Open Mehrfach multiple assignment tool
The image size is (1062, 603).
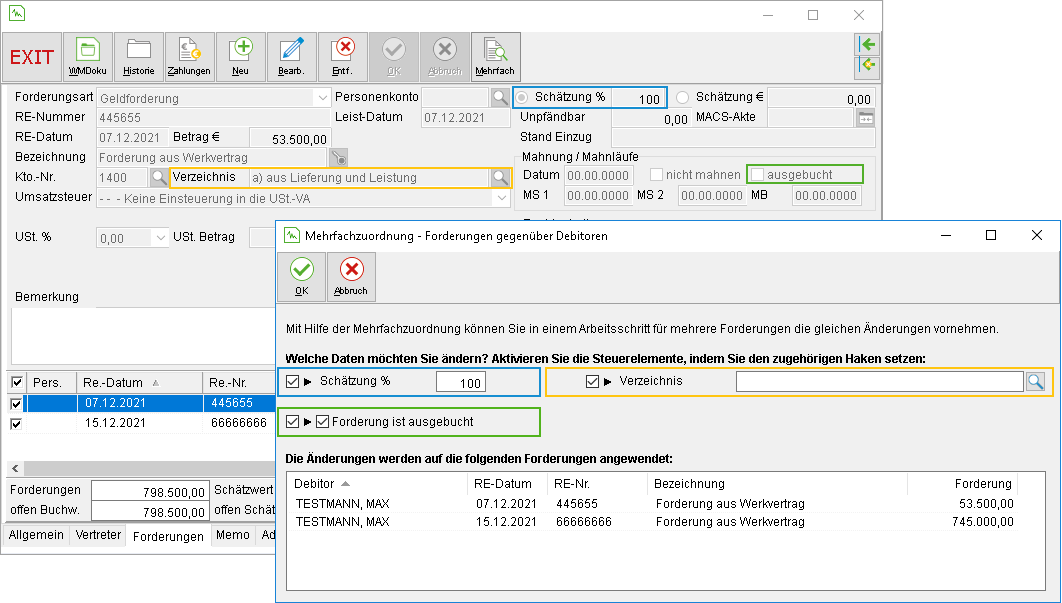pos(496,57)
